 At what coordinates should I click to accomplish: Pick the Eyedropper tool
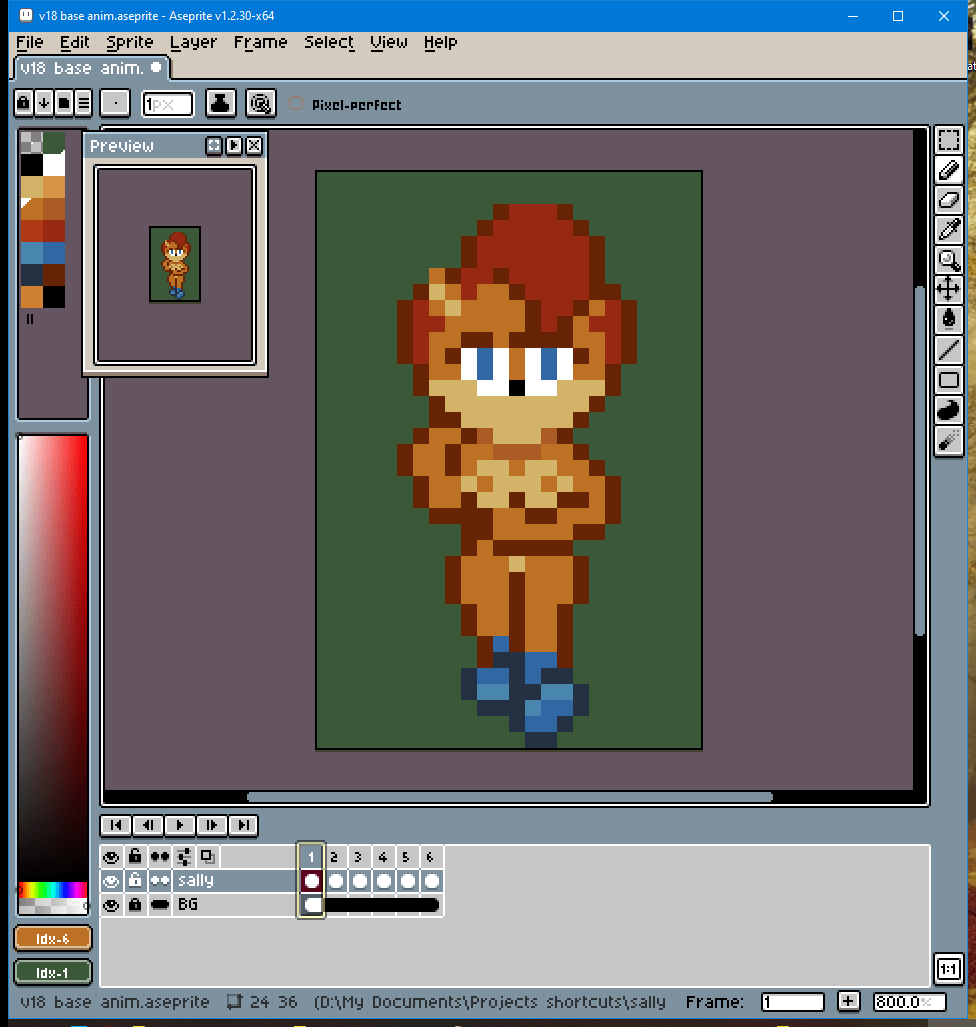948,230
